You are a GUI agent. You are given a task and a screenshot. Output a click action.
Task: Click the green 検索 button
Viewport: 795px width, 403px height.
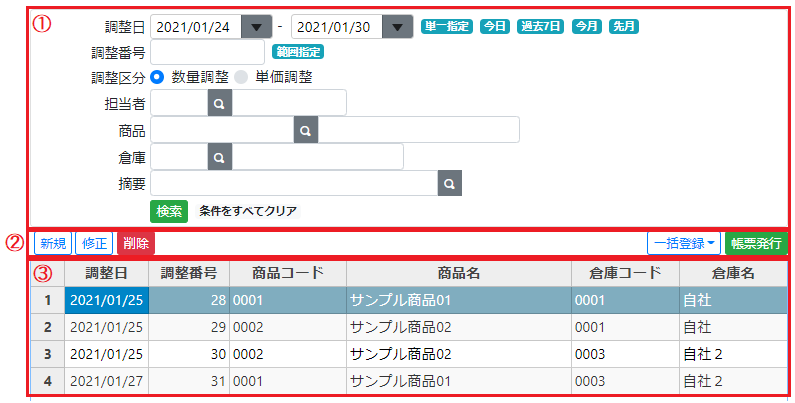pos(169,211)
